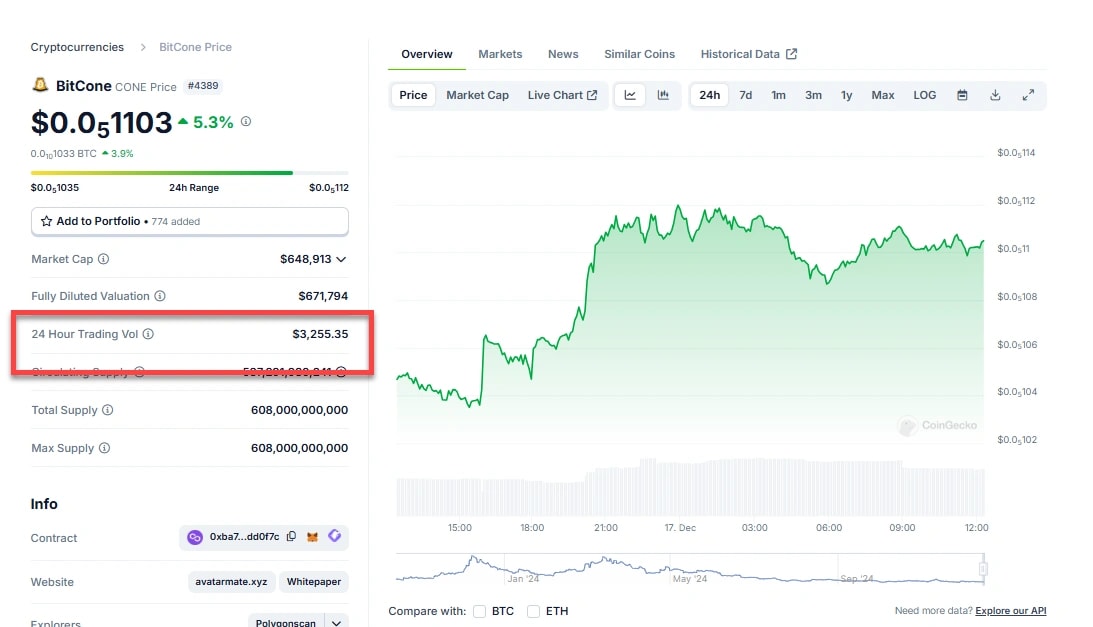Add token to MetaMask via fox icon
Viewport: 1093px width, 627px height.
point(312,537)
